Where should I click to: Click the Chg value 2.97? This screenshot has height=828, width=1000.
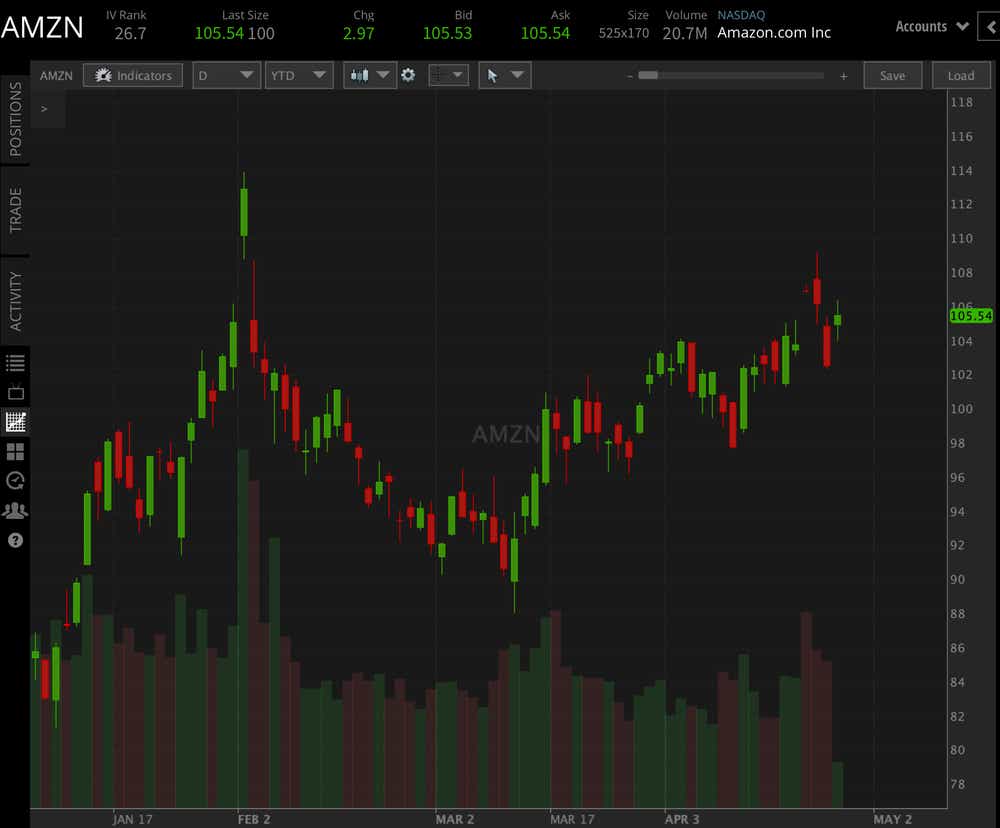tap(358, 33)
